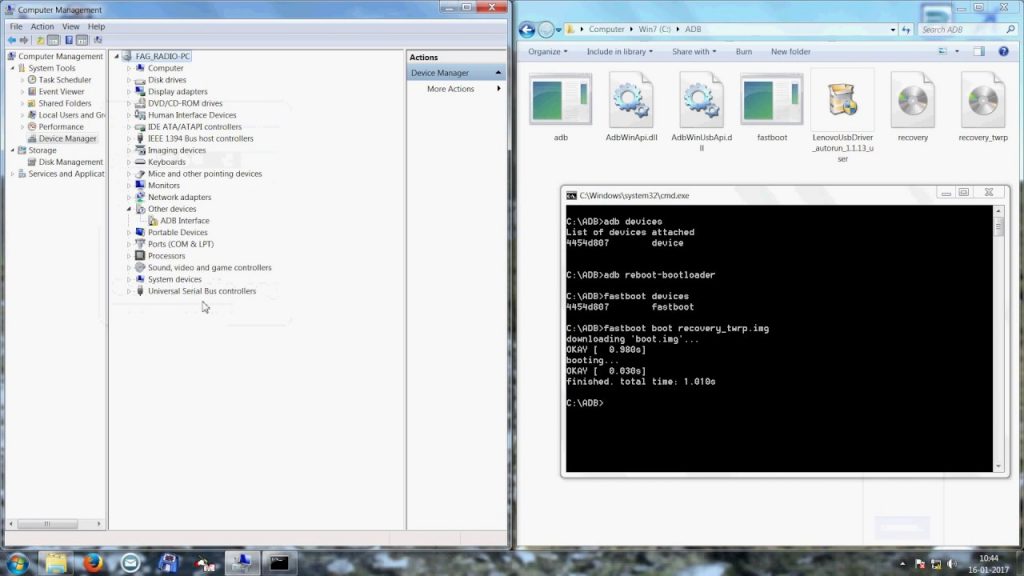This screenshot has width=1024, height=576.
Task: Show hidden system tray icons
Action: click(903, 564)
